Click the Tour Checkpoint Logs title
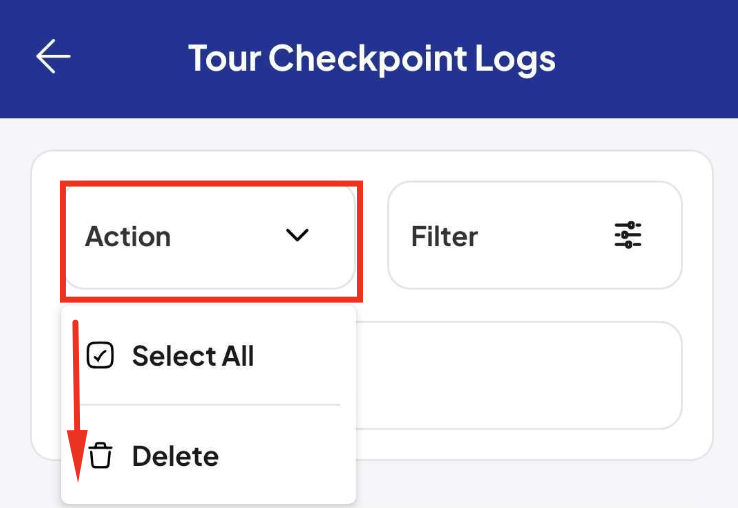This screenshot has width=738, height=508. (x=372, y=59)
